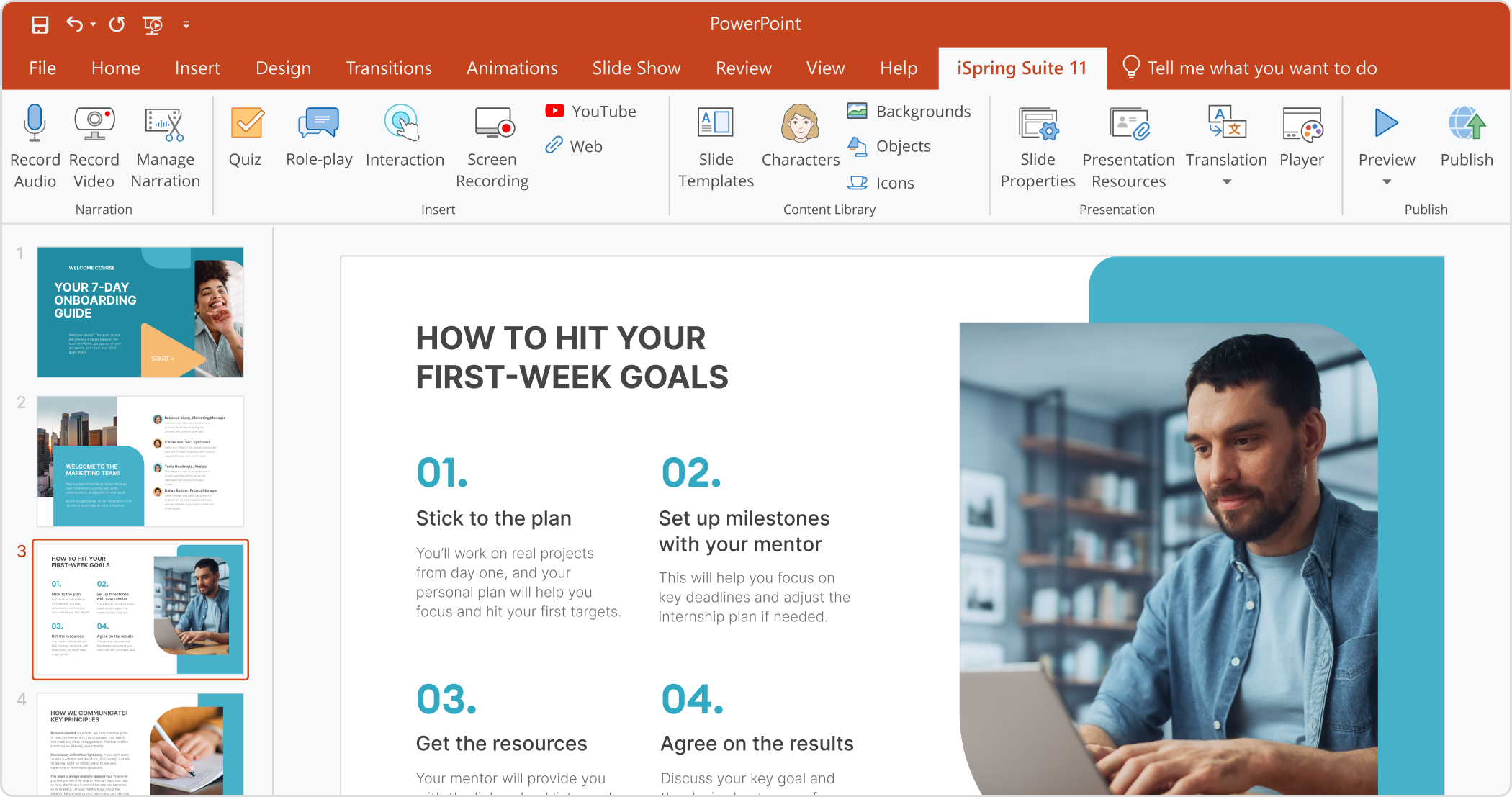The width and height of the screenshot is (1512, 797).
Task: Select the Animations ribbon tab
Action: pyautogui.click(x=513, y=67)
